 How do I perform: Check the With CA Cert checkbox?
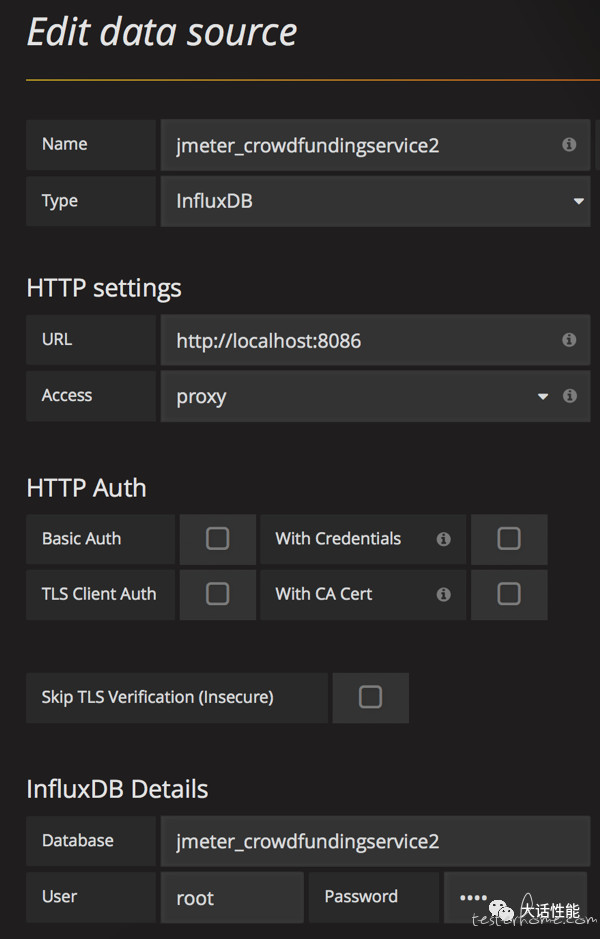tap(508, 594)
